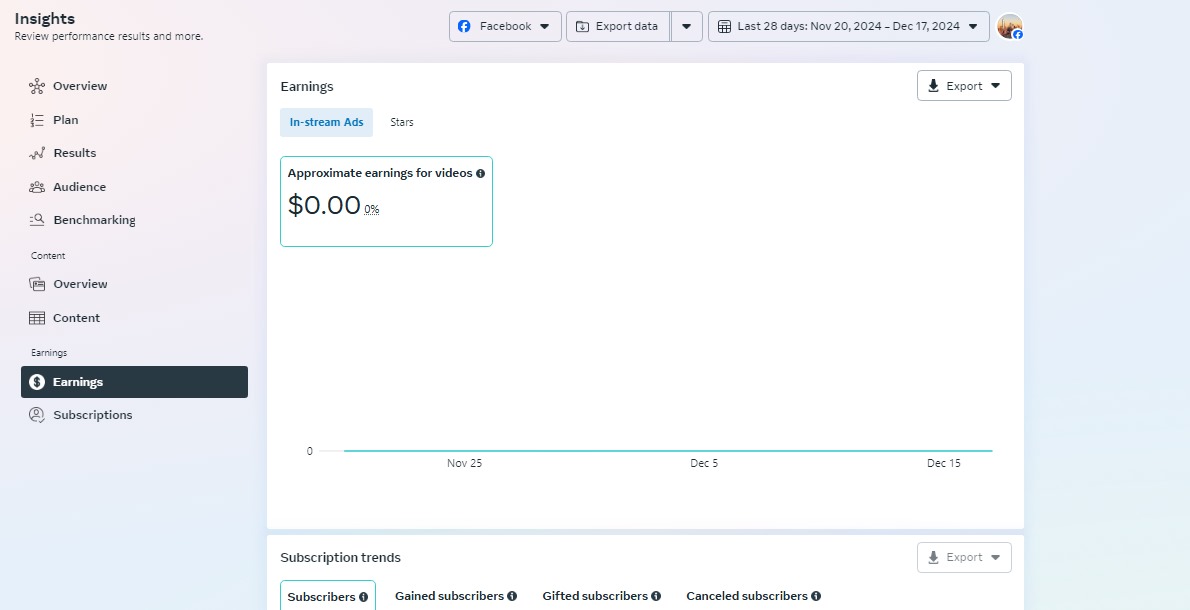Click the Benchmarking icon in sidebar
Viewport: 1190px width, 610px height.
coord(37,220)
